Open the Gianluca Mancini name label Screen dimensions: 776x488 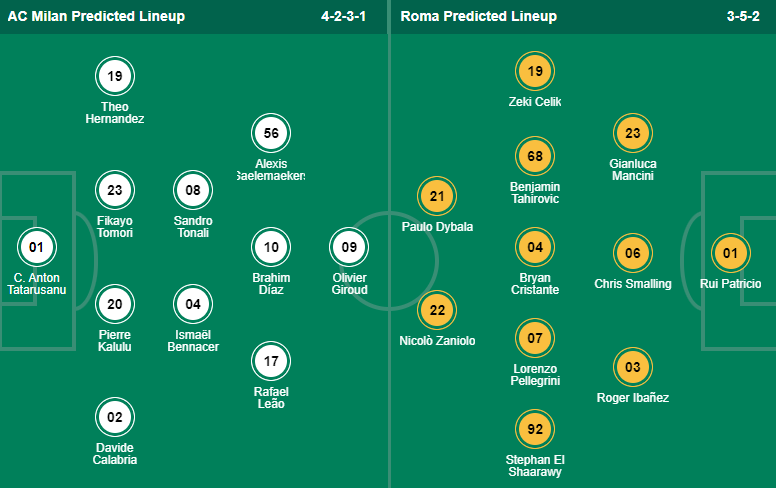(632, 170)
